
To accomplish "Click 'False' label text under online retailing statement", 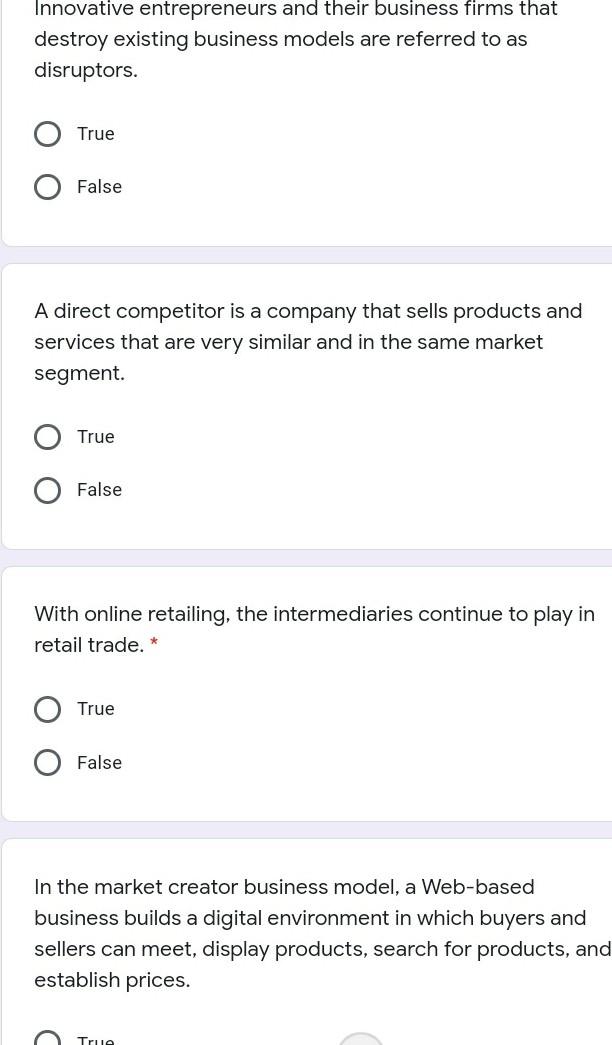I will point(99,763).
